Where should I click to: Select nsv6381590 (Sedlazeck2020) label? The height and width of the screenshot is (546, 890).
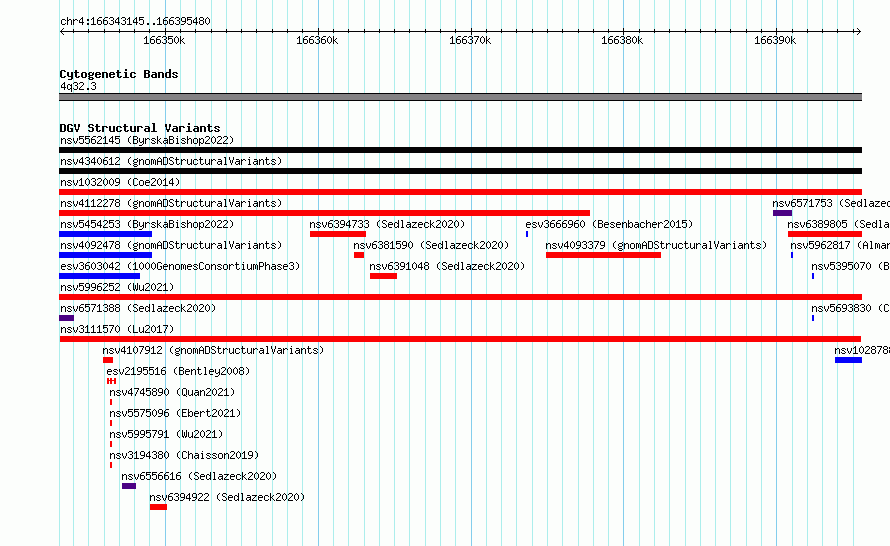point(431,245)
